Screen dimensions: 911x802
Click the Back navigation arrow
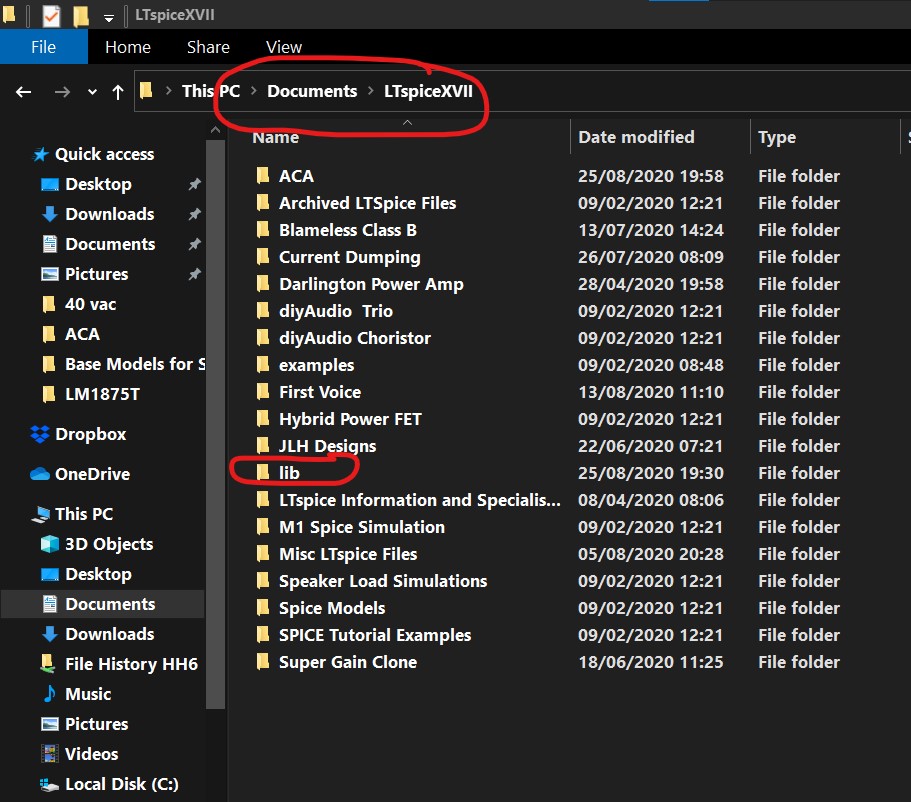point(23,92)
